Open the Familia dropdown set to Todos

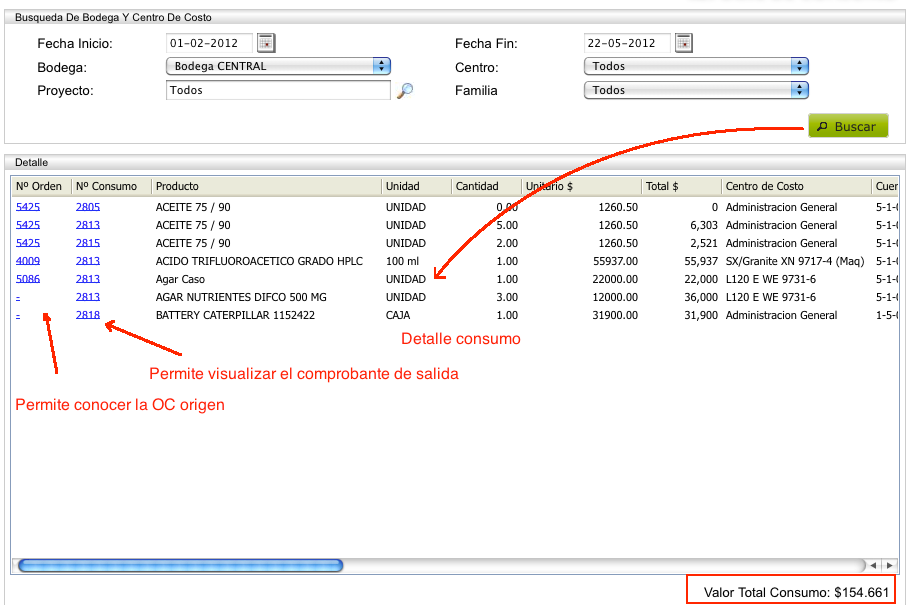coord(696,90)
